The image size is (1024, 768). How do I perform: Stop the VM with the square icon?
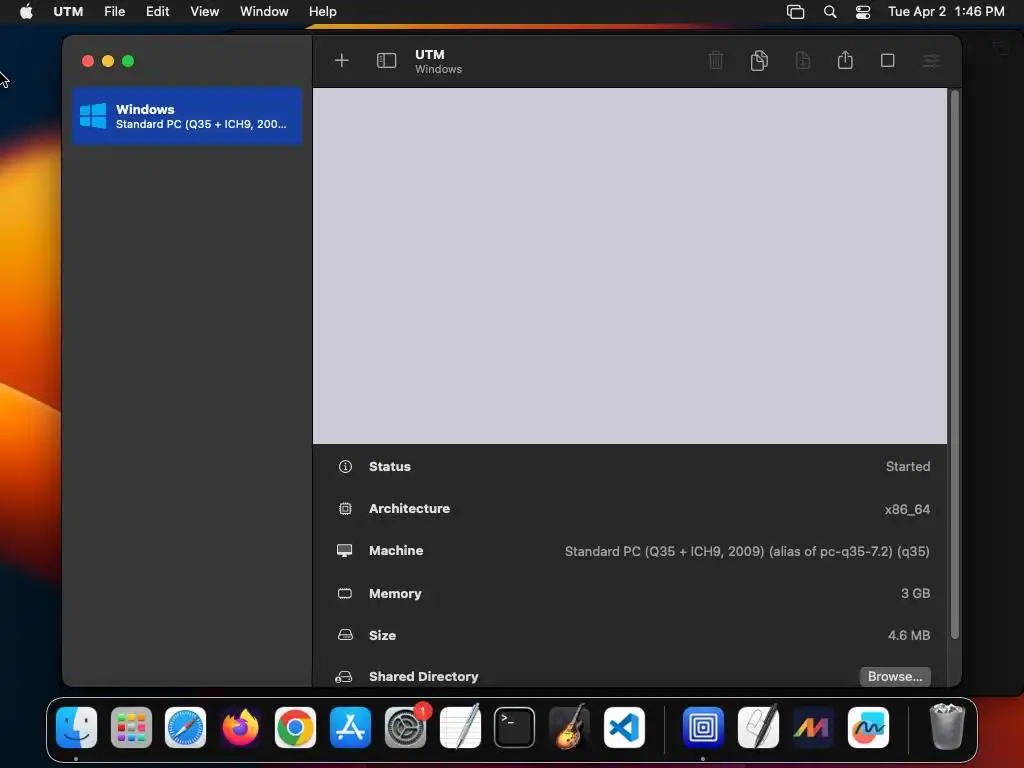(888, 61)
